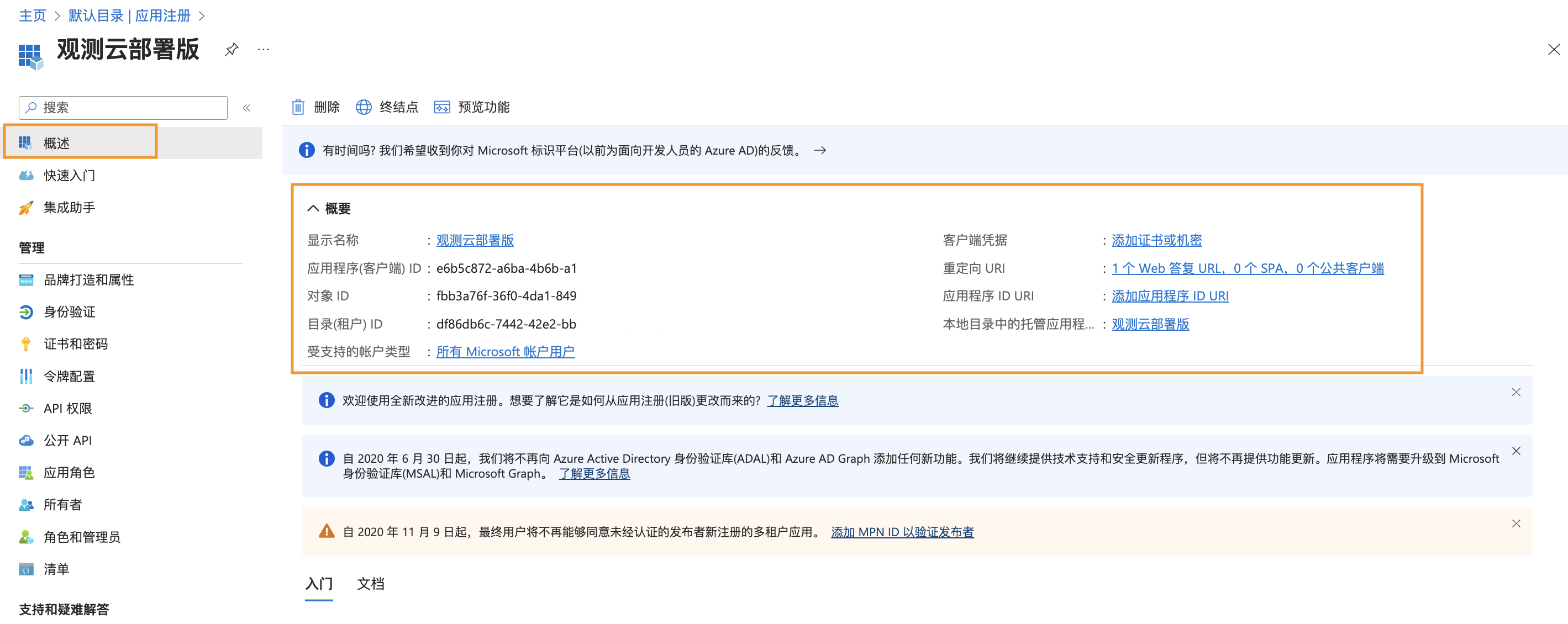Switch to the 文档 tab
This screenshot has height=624, width=1568.
[370, 584]
